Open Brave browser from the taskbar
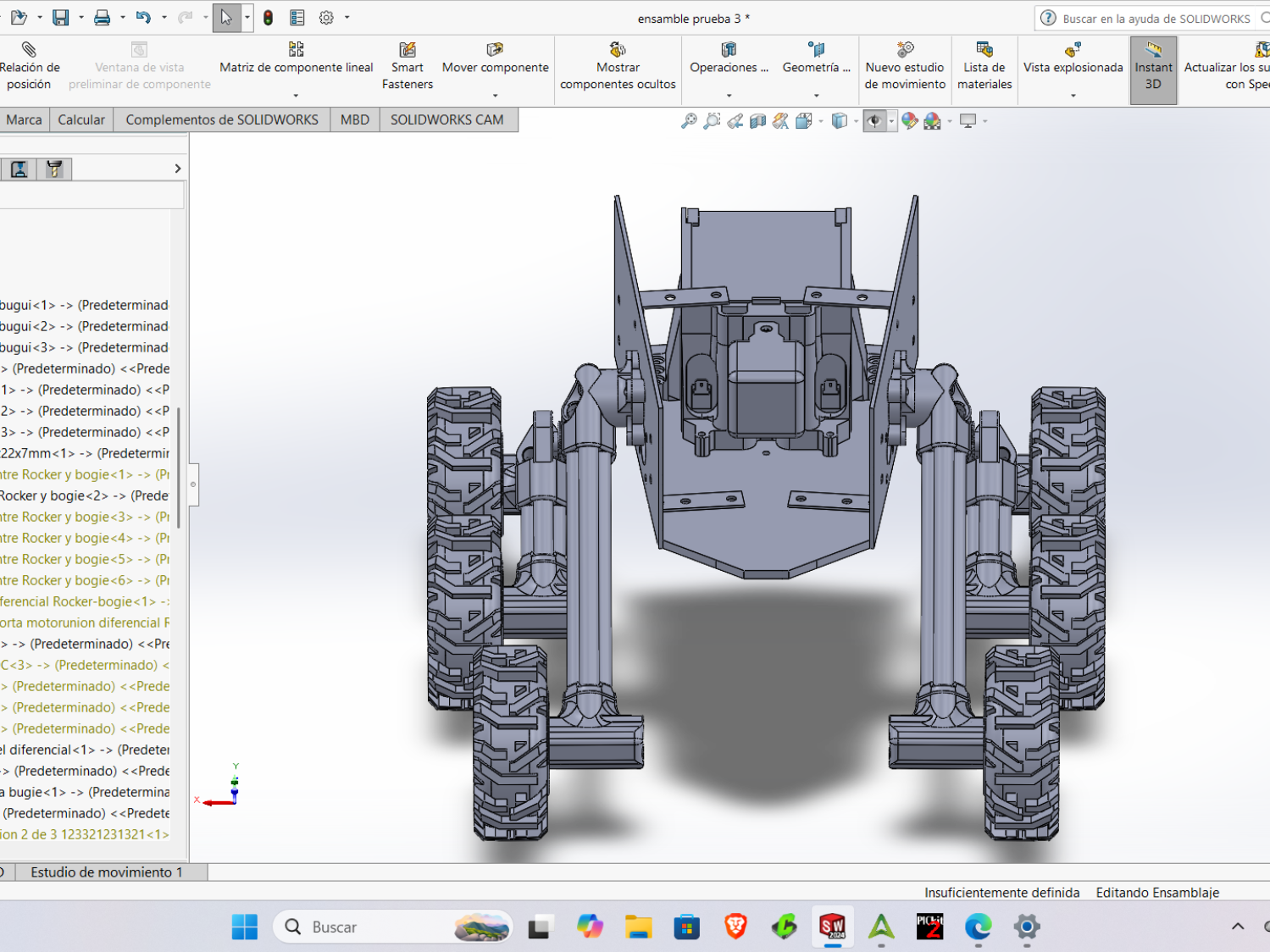 [735, 927]
